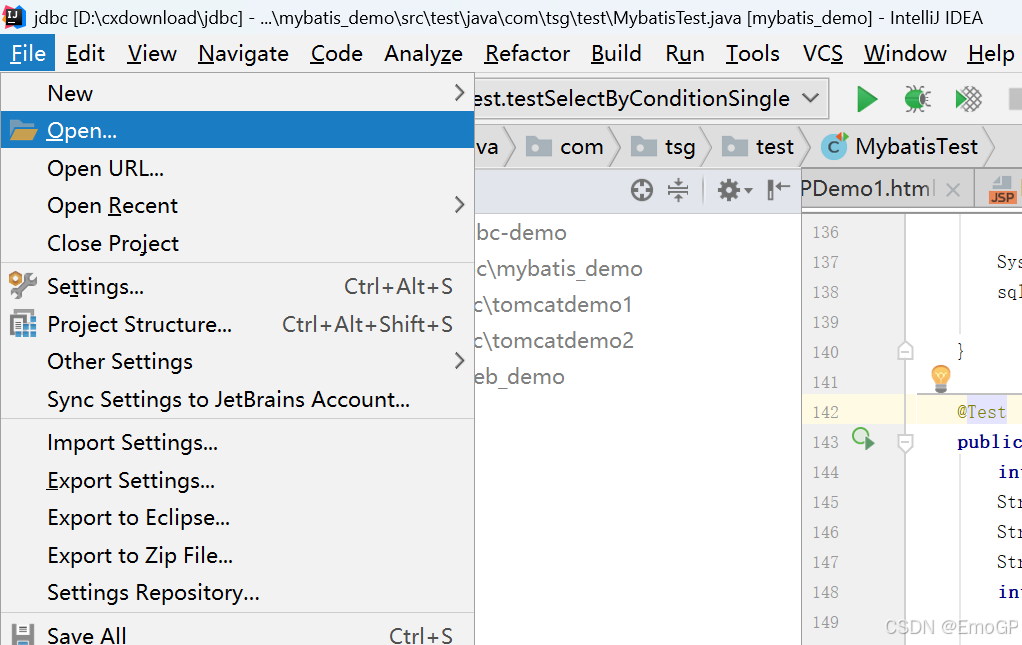Open the run configuration dropdown
Image resolution: width=1022 pixels, height=645 pixels.
[810, 98]
